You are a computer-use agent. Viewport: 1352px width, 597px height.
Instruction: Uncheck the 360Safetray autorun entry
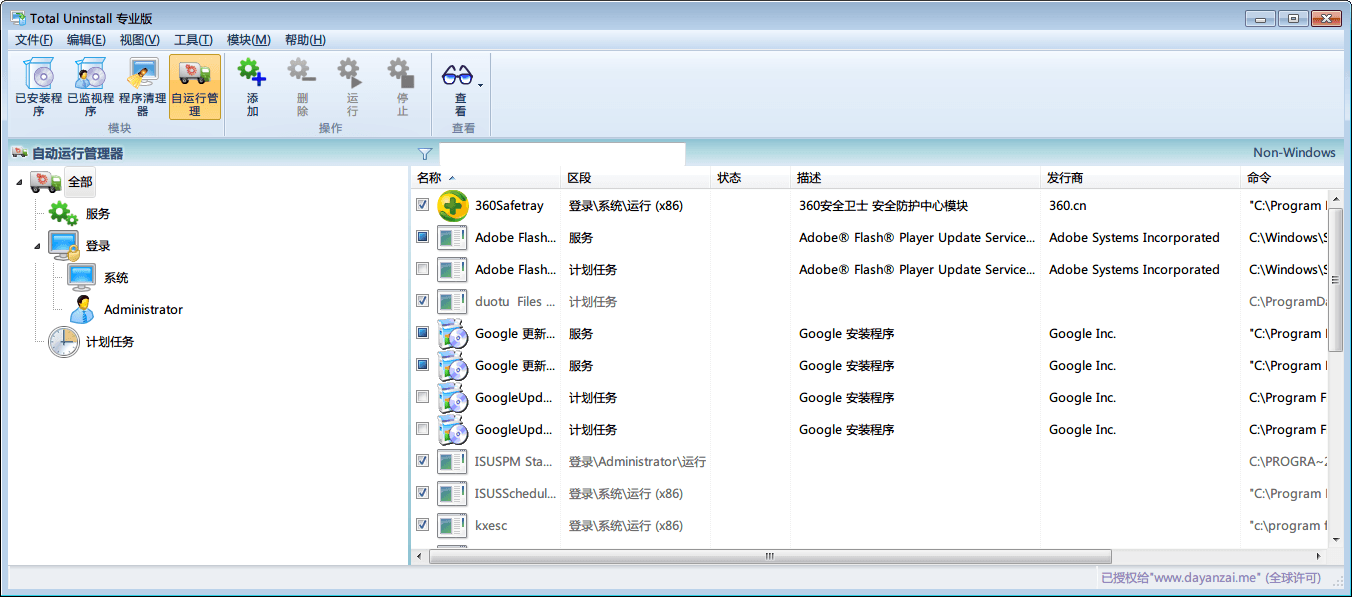tap(422, 204)
